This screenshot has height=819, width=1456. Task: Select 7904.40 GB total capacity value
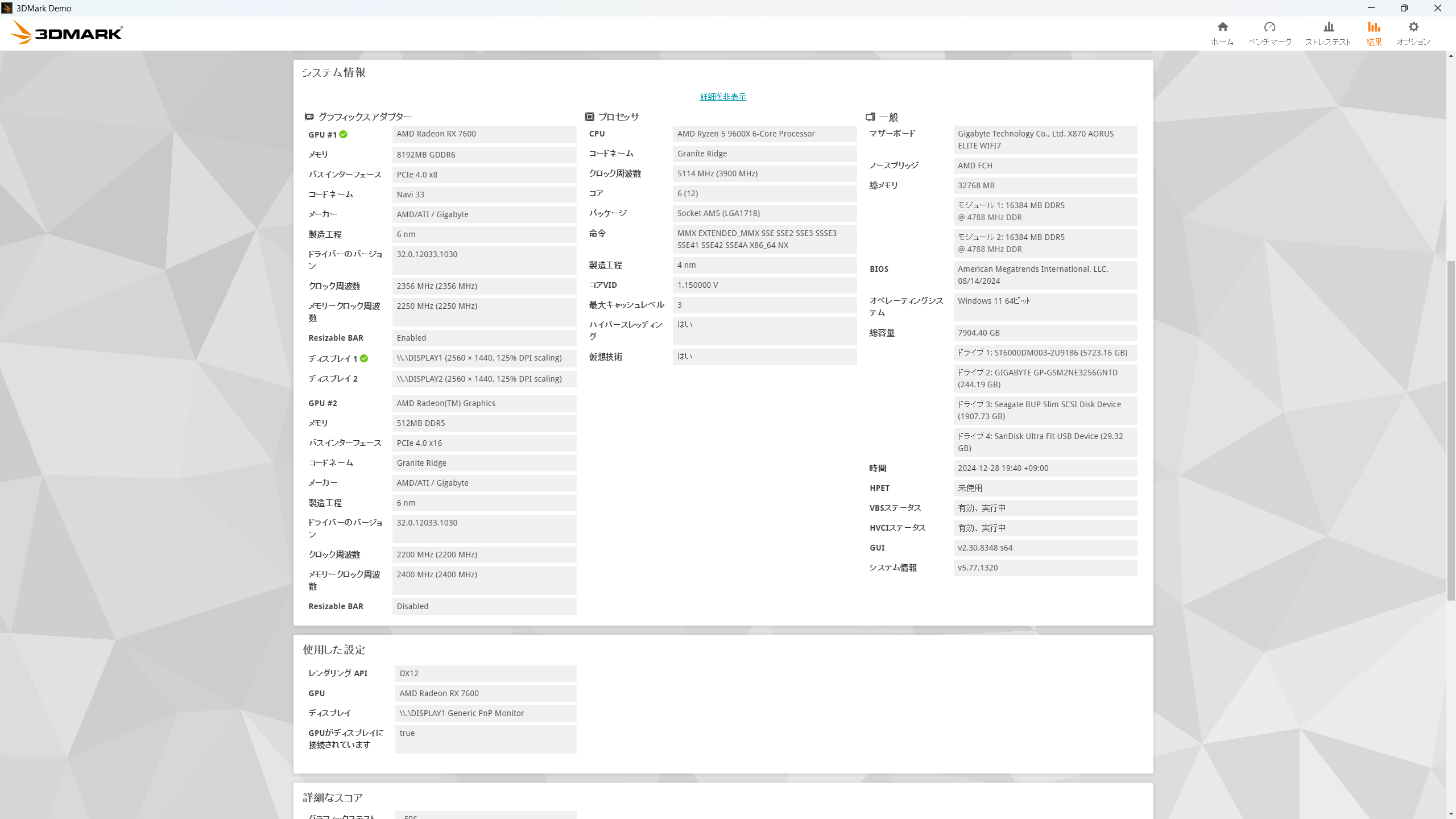1045,333
